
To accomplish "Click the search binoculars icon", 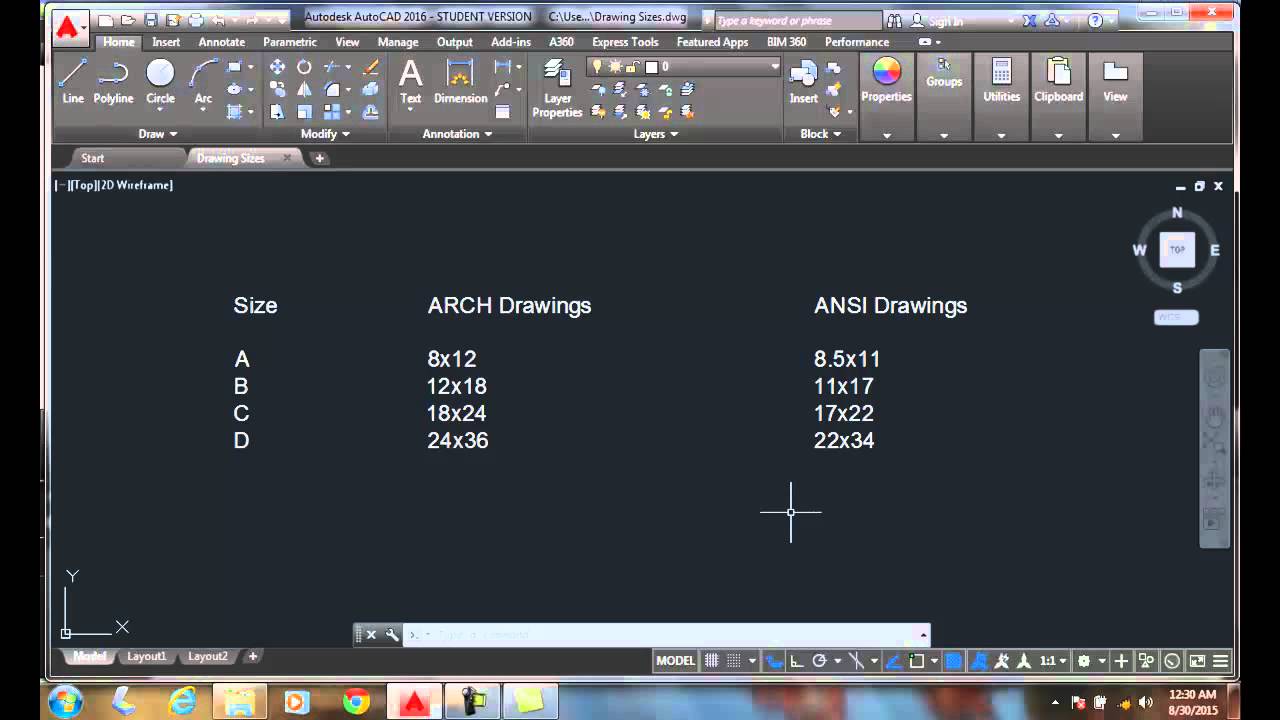I will 893,20.
